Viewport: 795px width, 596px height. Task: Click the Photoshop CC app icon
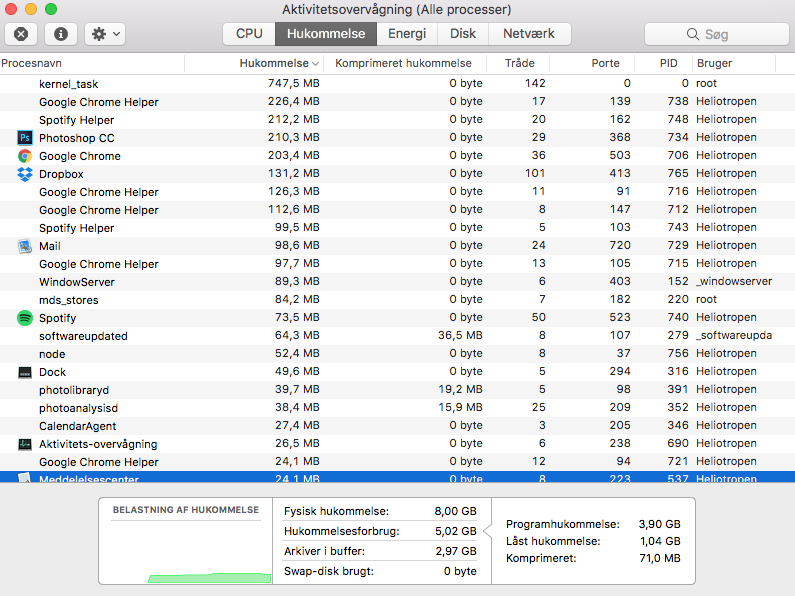click(x=24, y=137)
